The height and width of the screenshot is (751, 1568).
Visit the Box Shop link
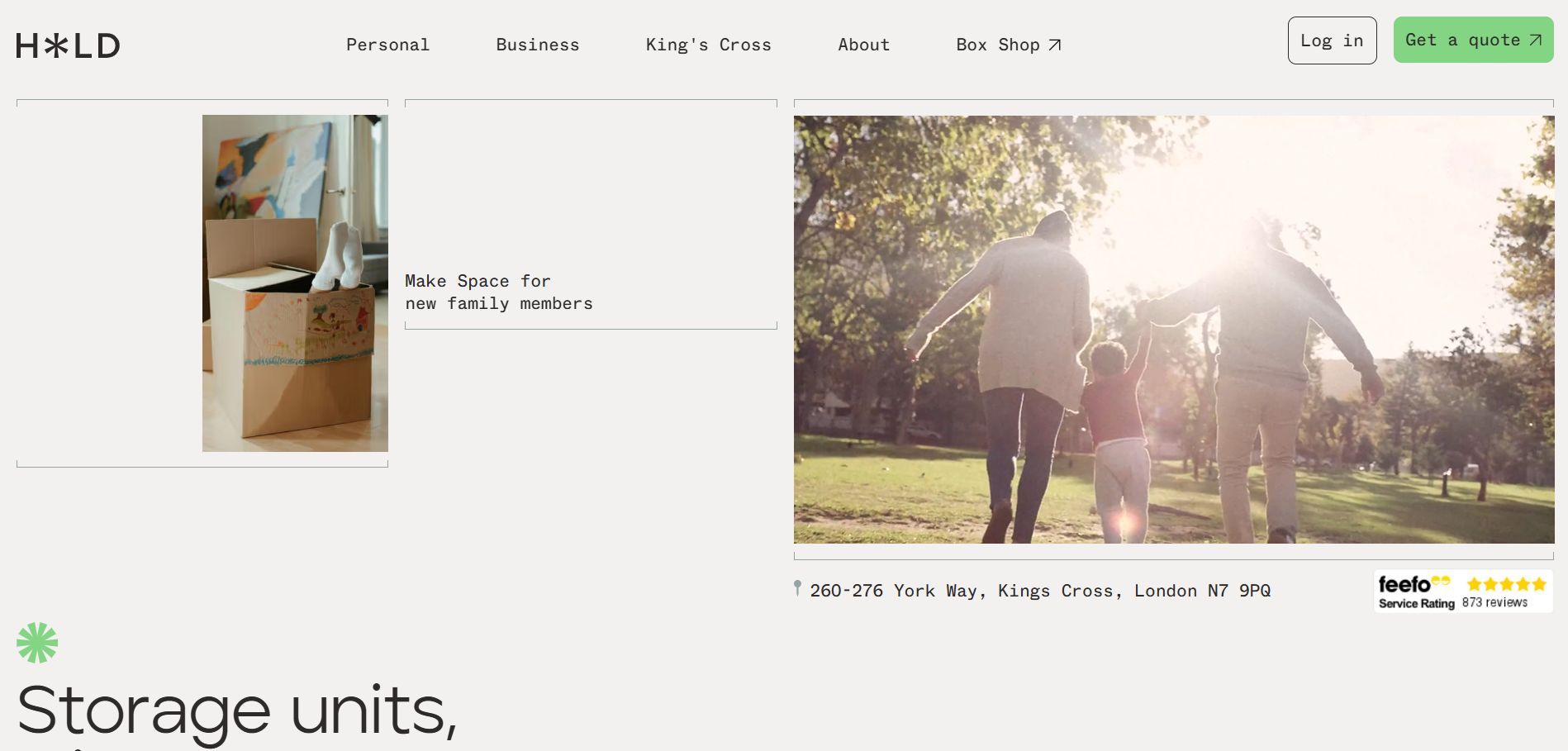point(997,45)
